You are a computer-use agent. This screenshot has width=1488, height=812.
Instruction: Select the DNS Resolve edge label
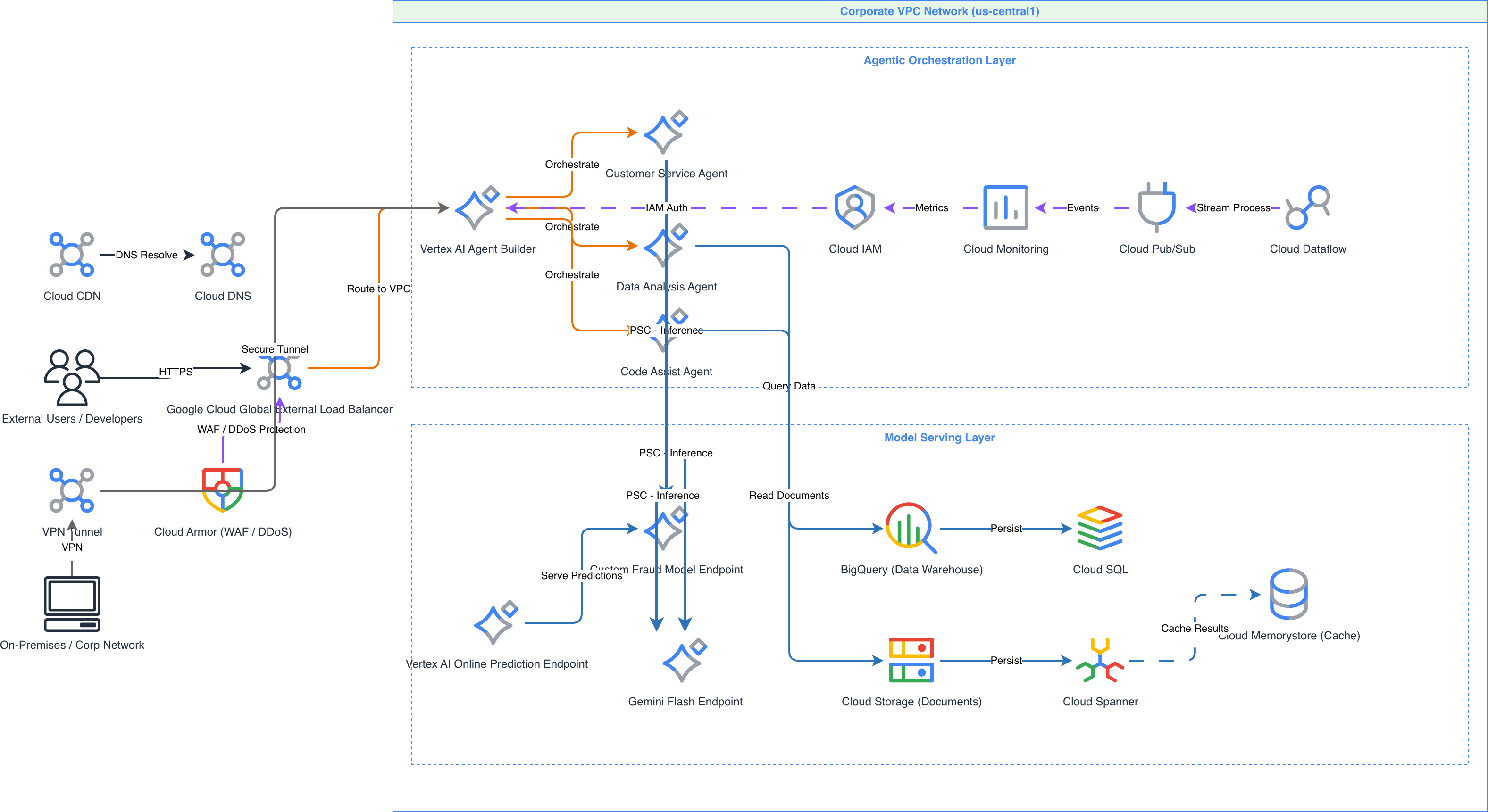click(x=146, y=255)
